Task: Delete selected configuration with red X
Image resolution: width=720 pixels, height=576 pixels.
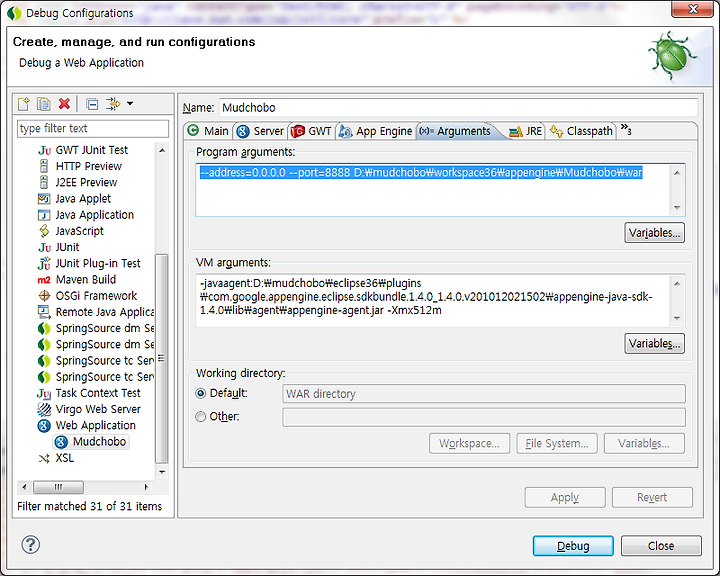Action: pyautogui.click(x=64, y=104)
